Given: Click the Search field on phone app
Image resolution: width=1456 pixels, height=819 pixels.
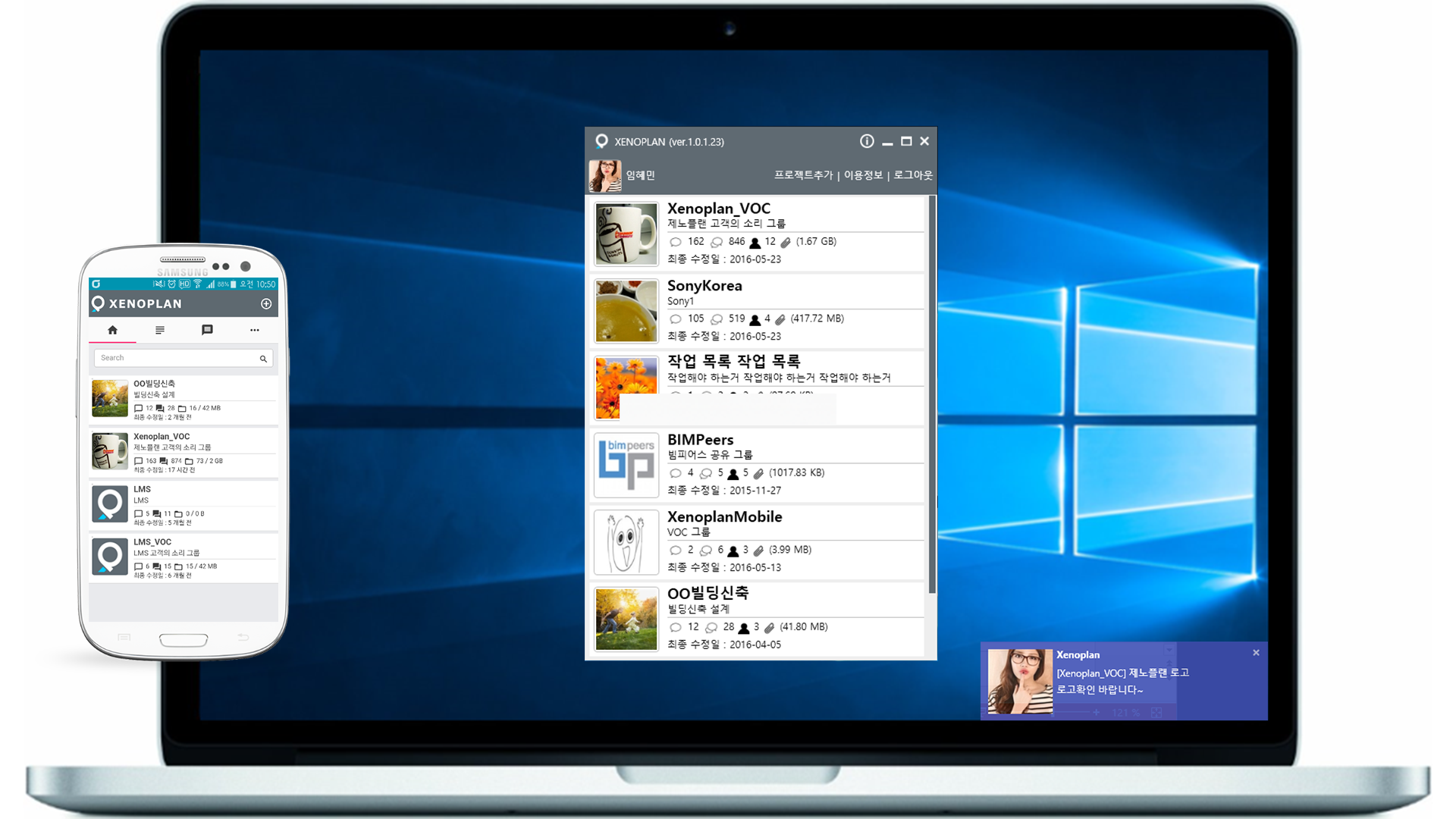Looking at the screenshot, I should (183, 358).
